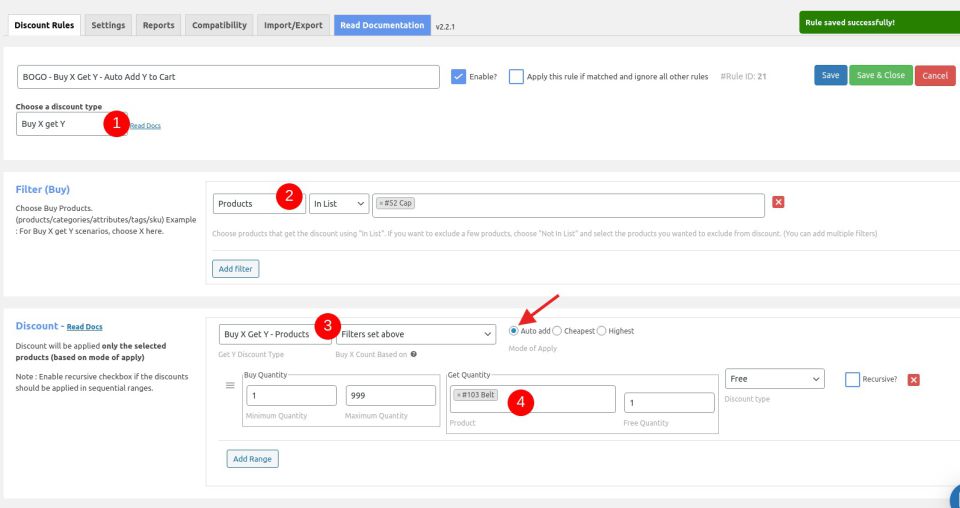Delete the discount range with red X

coord(913,380)
